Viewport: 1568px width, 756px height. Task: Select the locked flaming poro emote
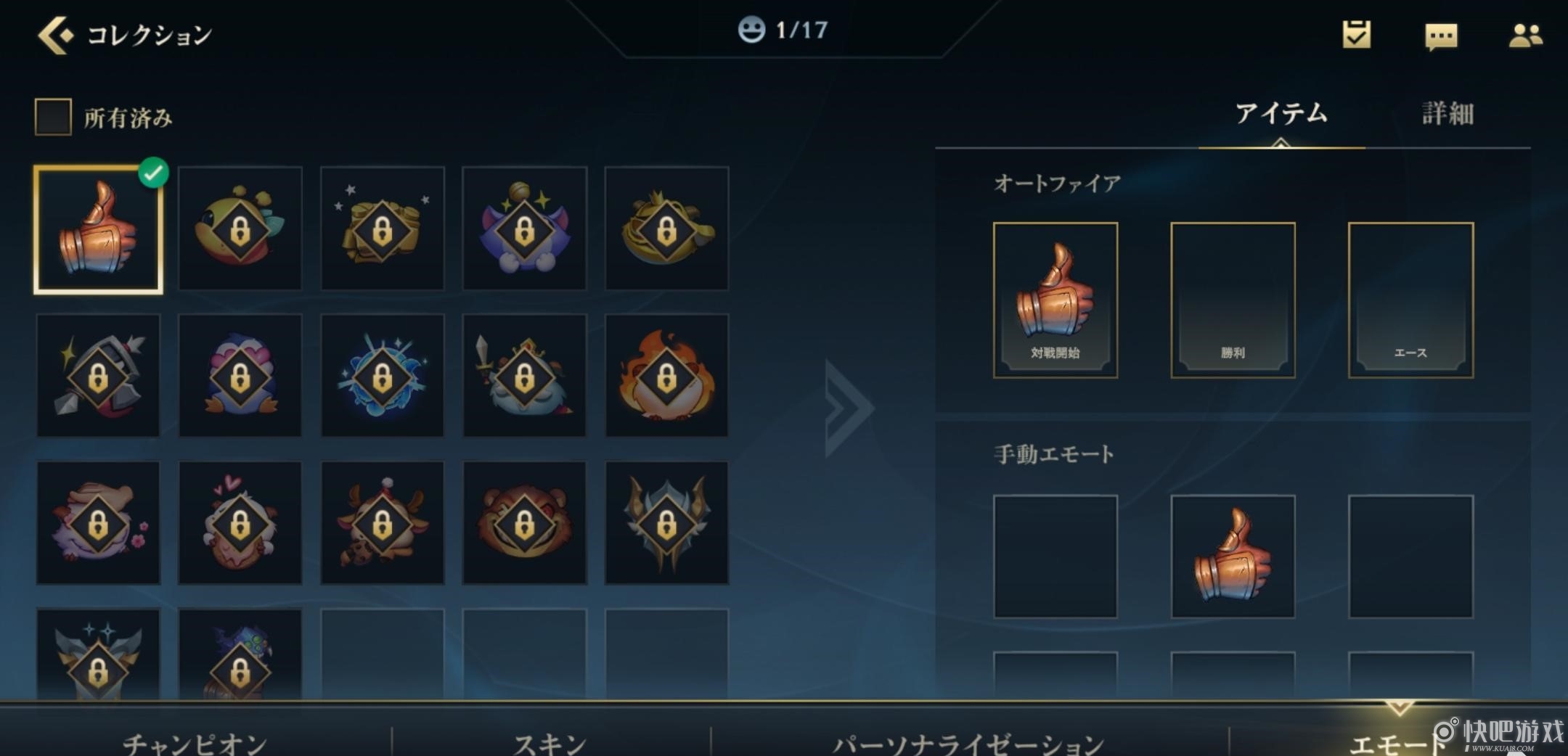[666, 376]
